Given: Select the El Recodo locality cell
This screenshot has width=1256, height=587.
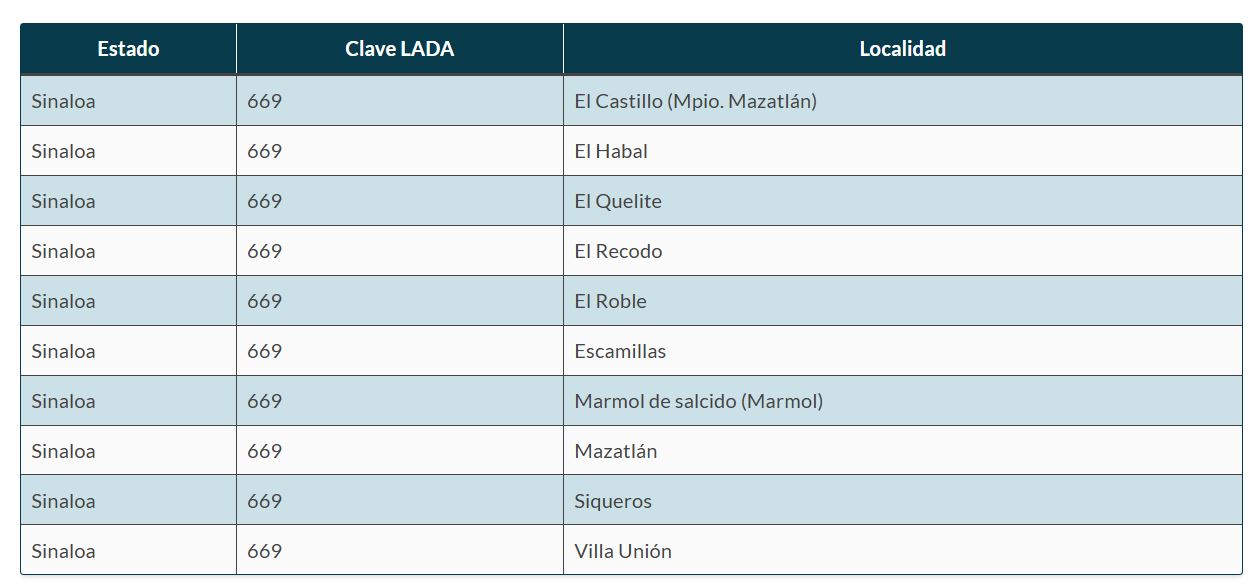Looking at the screenshot, I should click(x=618, y=251).
